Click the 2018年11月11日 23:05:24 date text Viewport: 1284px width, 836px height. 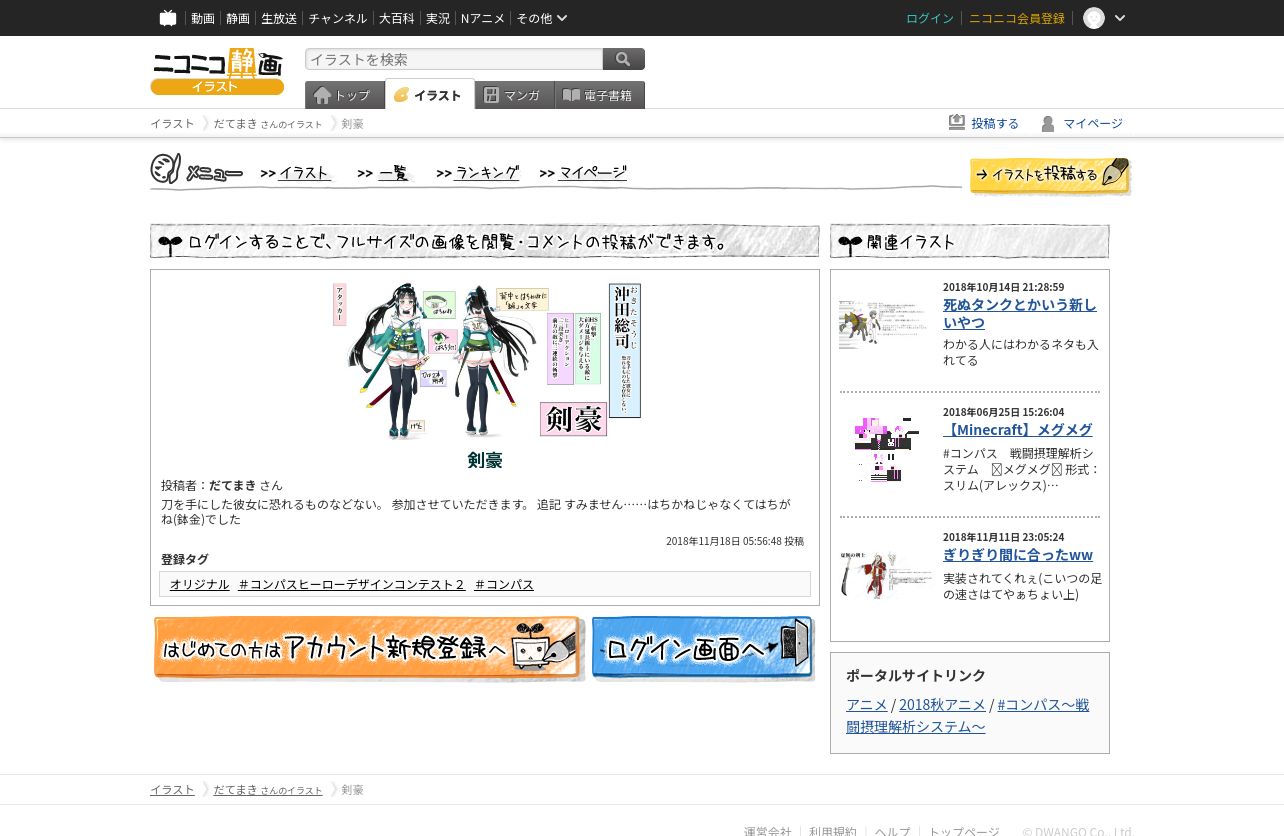pos(1003,537)
